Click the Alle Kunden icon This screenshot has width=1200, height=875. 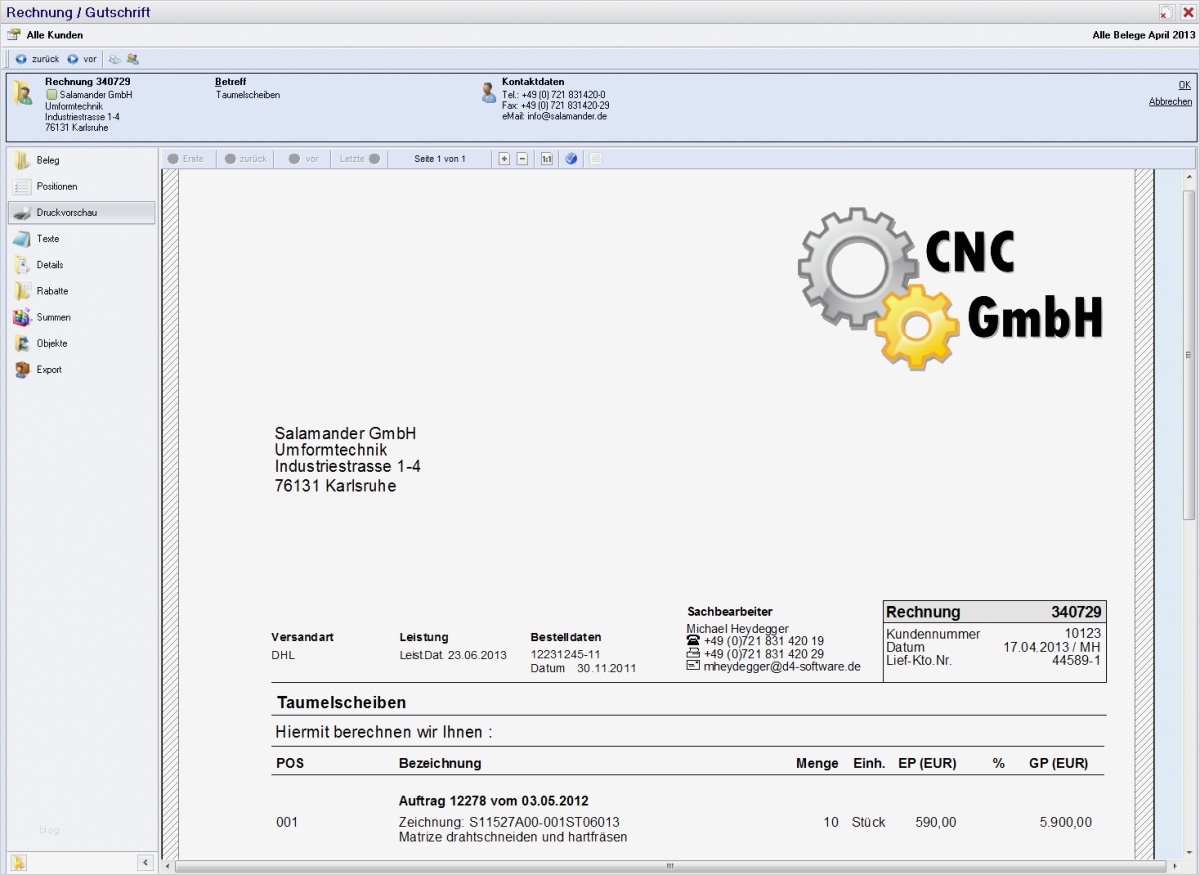coord(14,34)
